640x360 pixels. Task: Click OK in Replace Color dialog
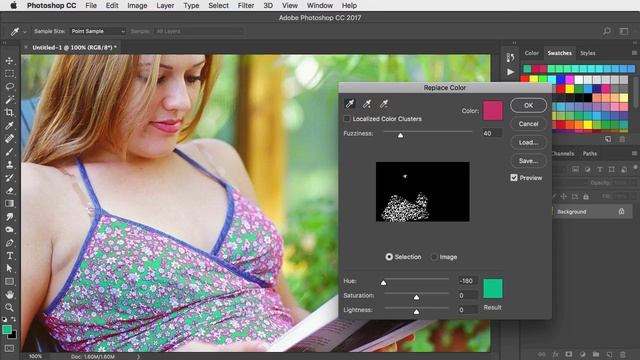pyautogui.click(x=529, y=105)
